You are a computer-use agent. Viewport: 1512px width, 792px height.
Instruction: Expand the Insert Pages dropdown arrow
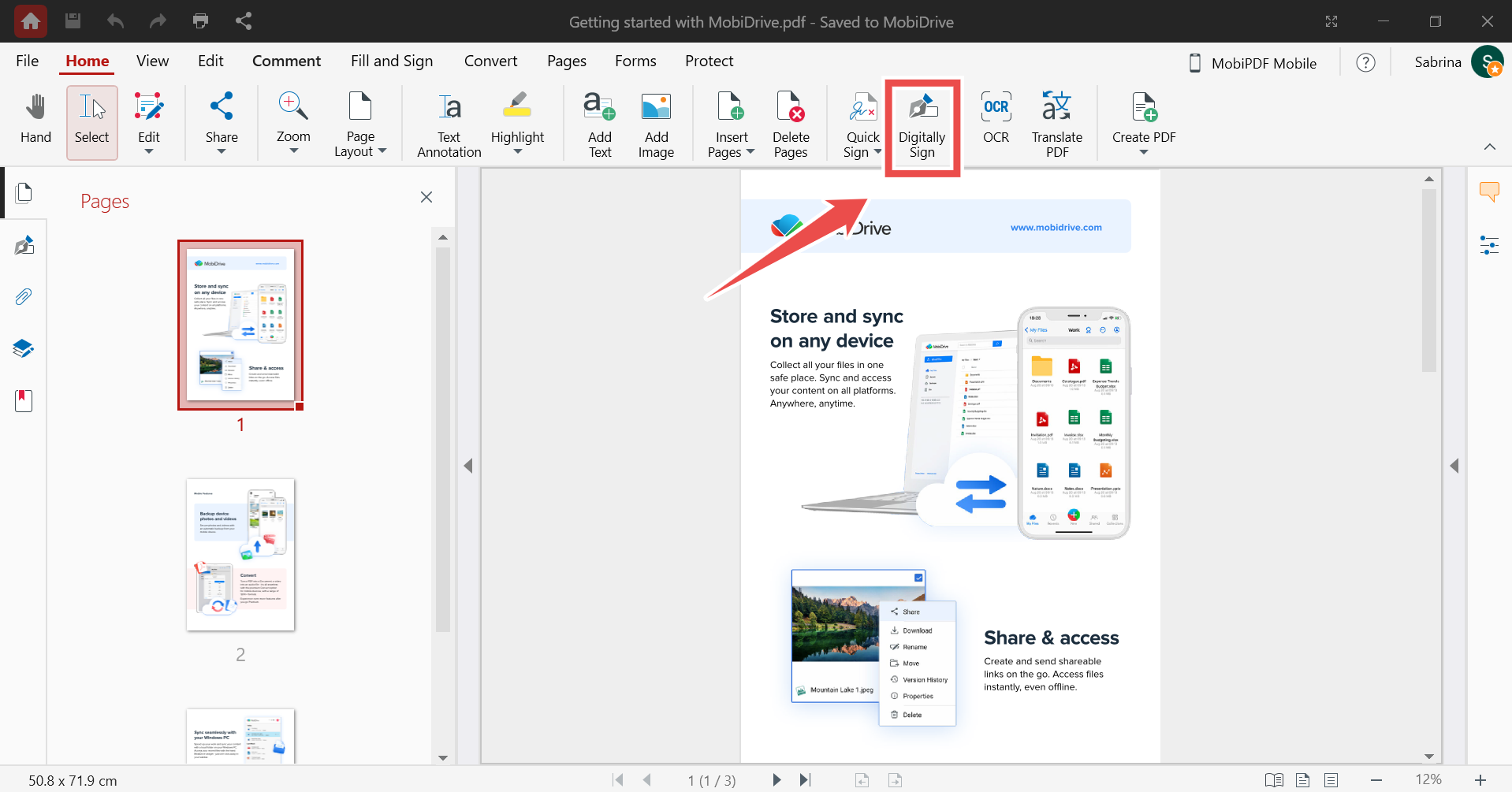(x=750, y=152)
